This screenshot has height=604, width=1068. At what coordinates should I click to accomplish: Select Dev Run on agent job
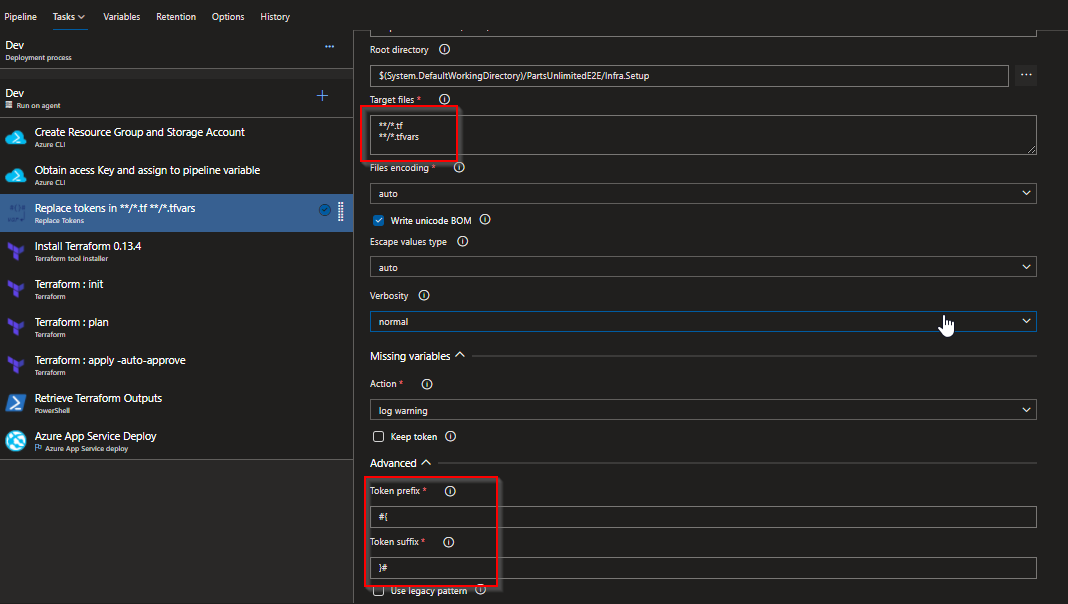[x=176, y=98]
